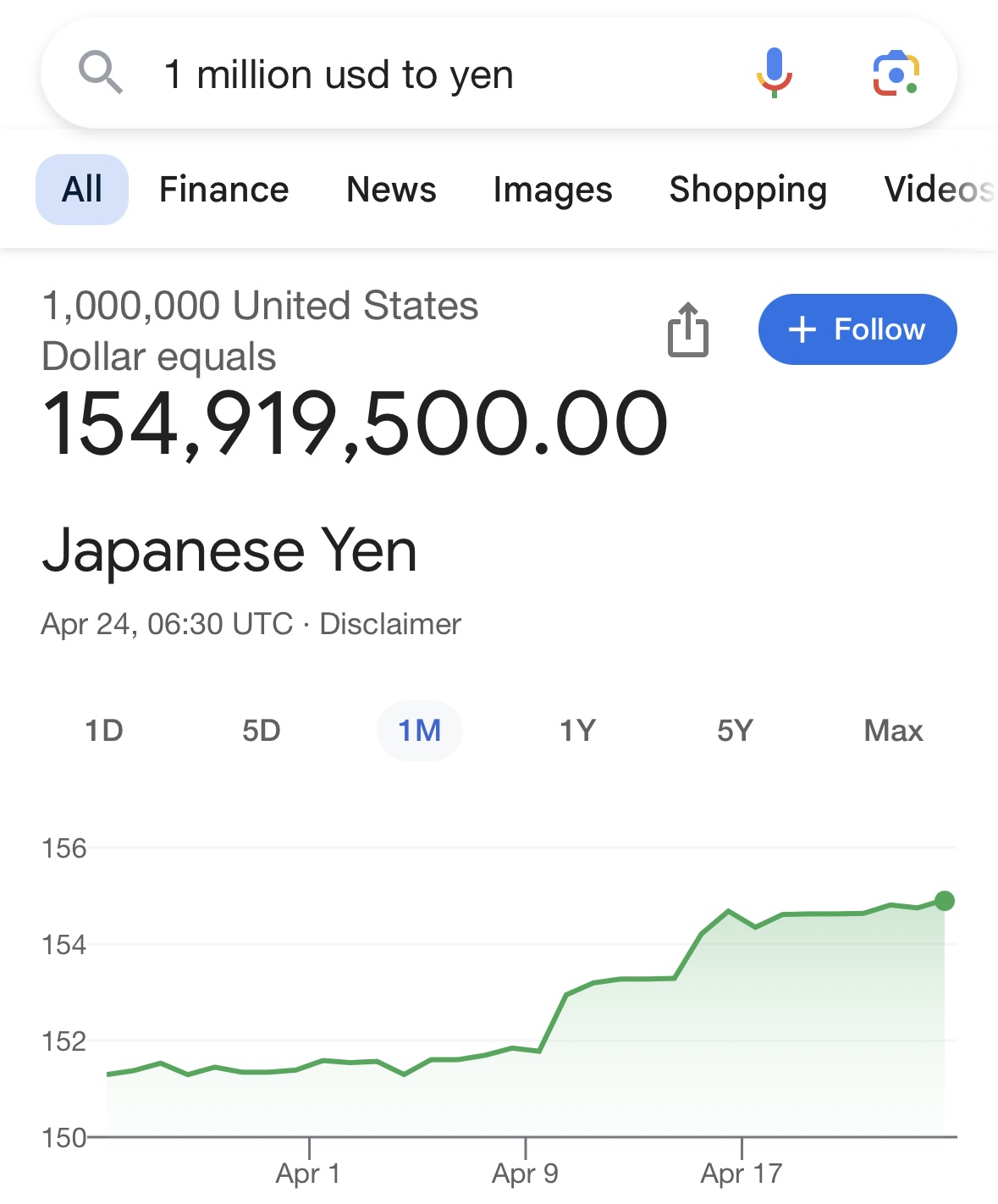Click the blue Follow button
The image size is (998, 1204).
[x=857, y=329]
